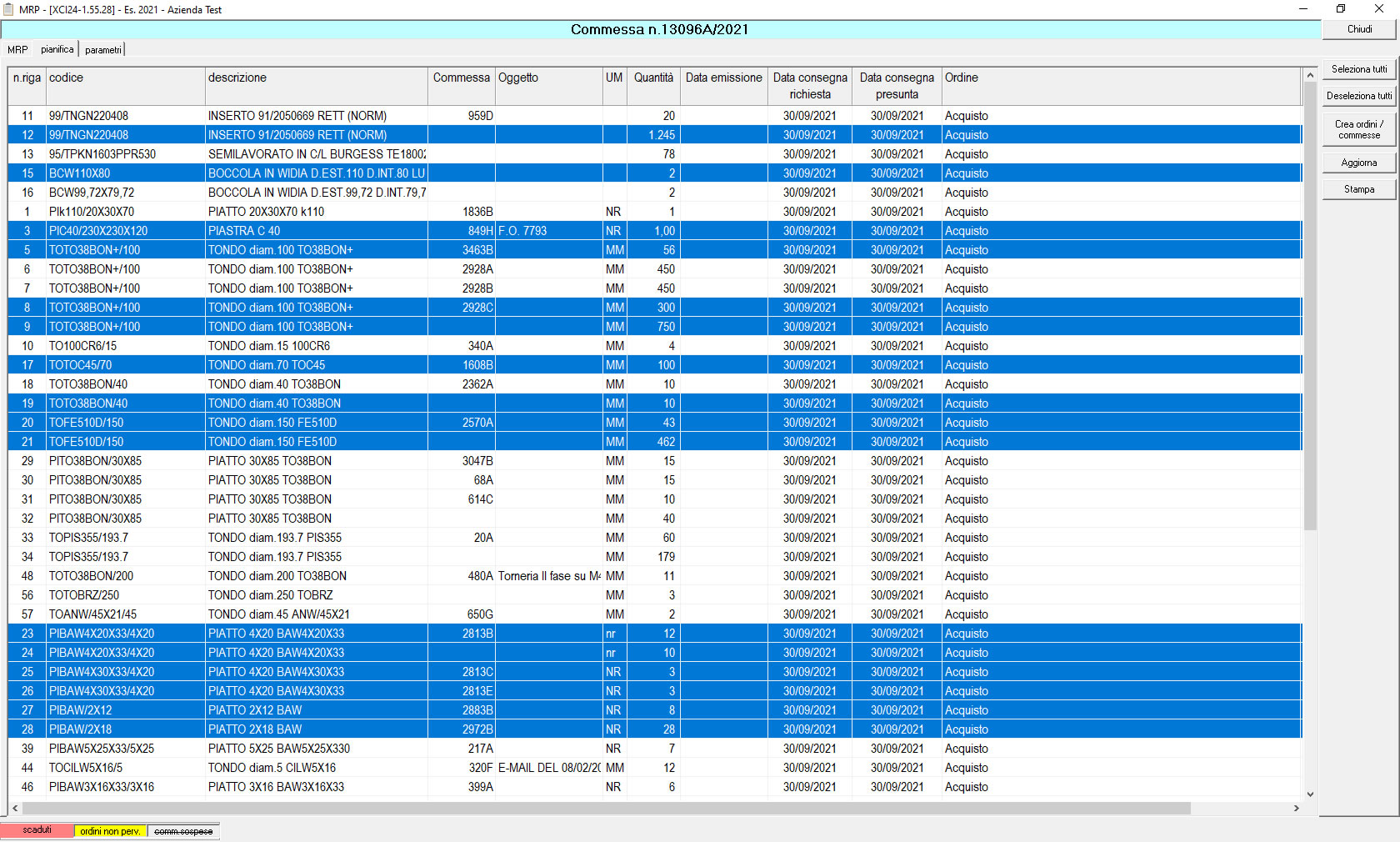Viewport: 1400px width, 842px height.
Task: Click the scaduti red legend label
Action: (x=37, y=830)
